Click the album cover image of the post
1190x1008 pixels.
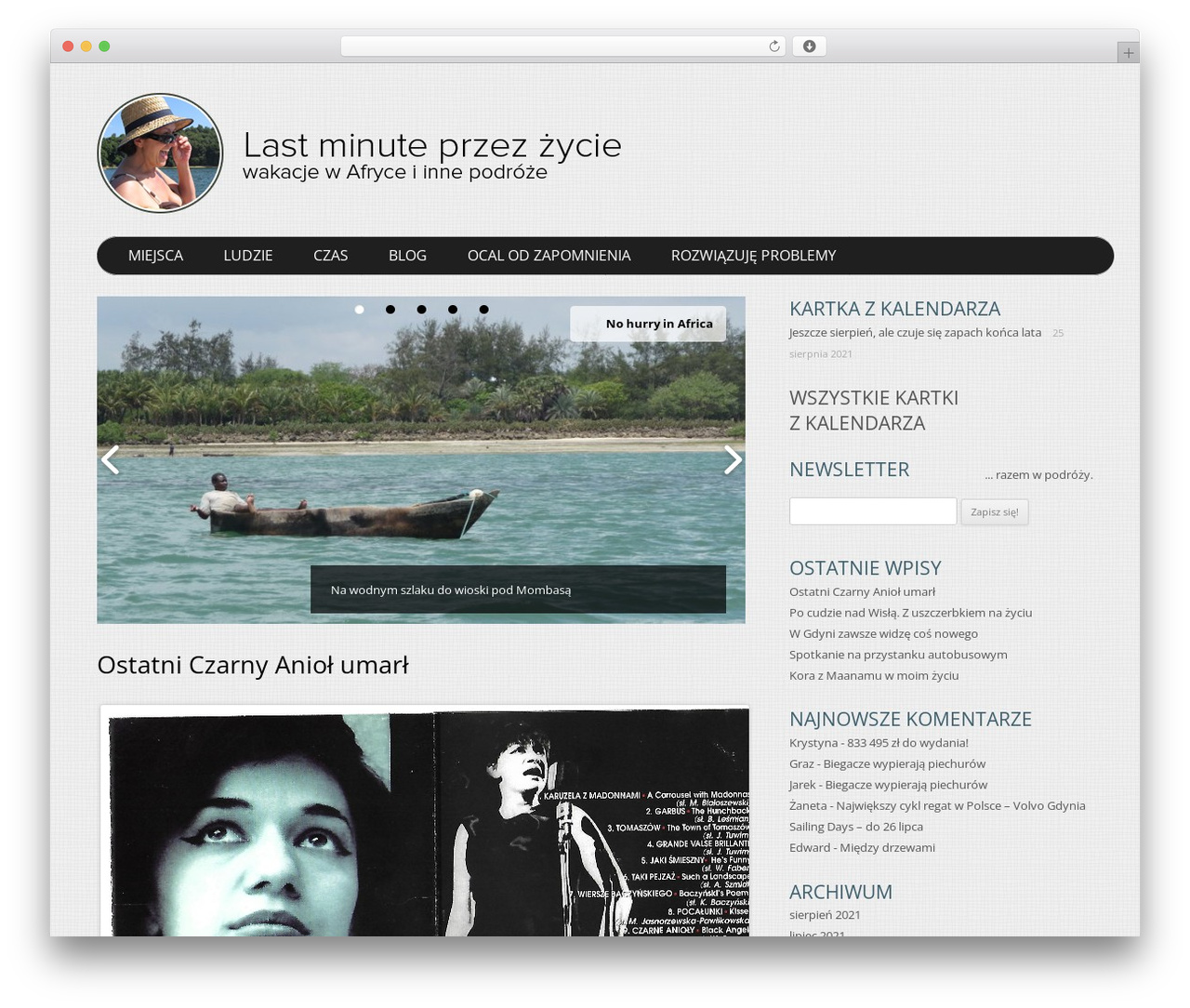(x=424, y=820)
